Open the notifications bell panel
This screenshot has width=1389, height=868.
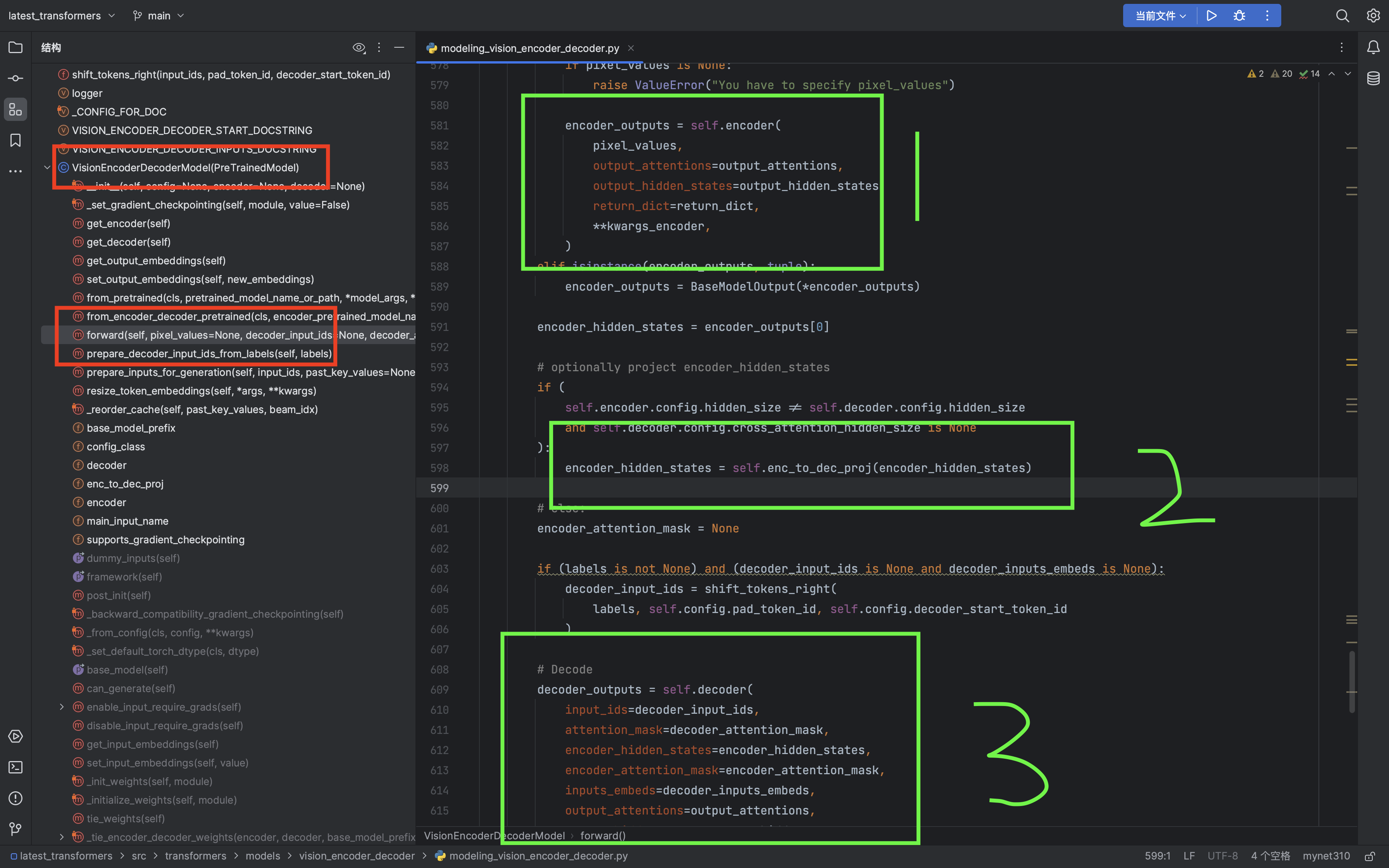coord(1373,48)
